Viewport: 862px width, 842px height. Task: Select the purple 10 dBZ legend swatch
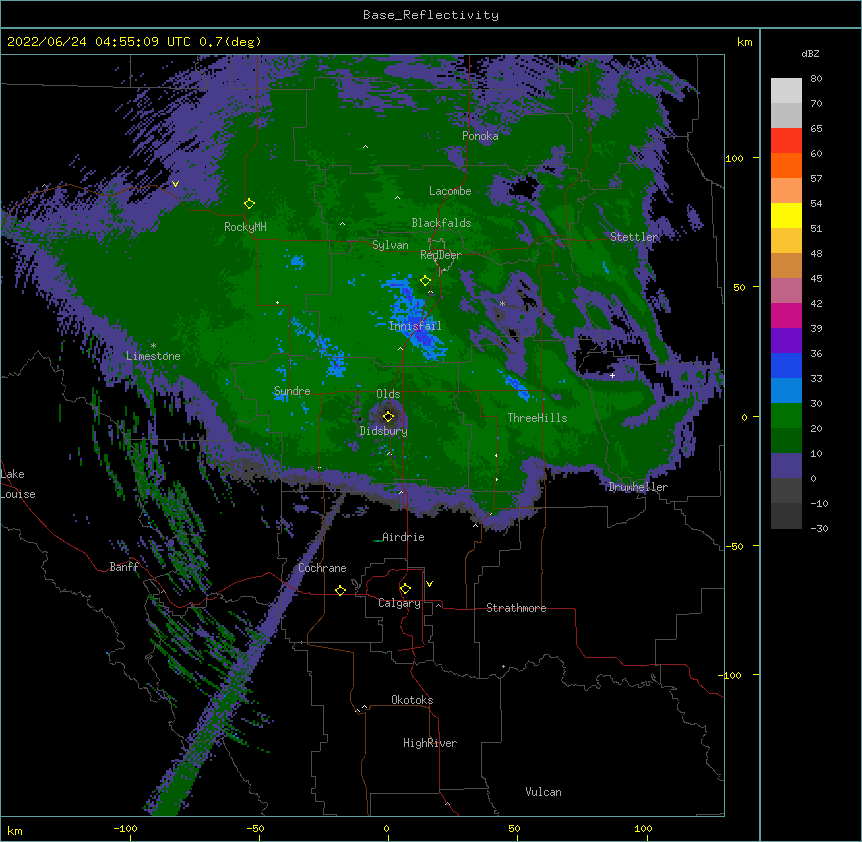[786, 466]
